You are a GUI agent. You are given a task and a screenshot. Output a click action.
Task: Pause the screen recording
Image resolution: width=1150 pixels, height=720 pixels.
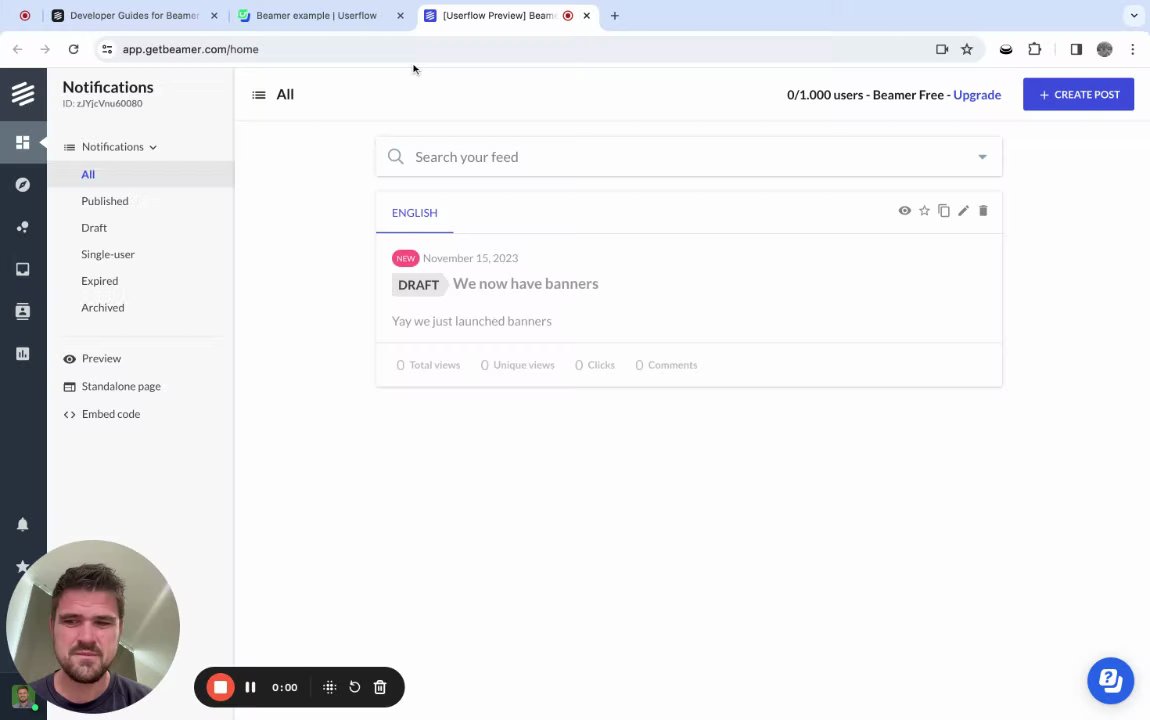pos(250,687)
